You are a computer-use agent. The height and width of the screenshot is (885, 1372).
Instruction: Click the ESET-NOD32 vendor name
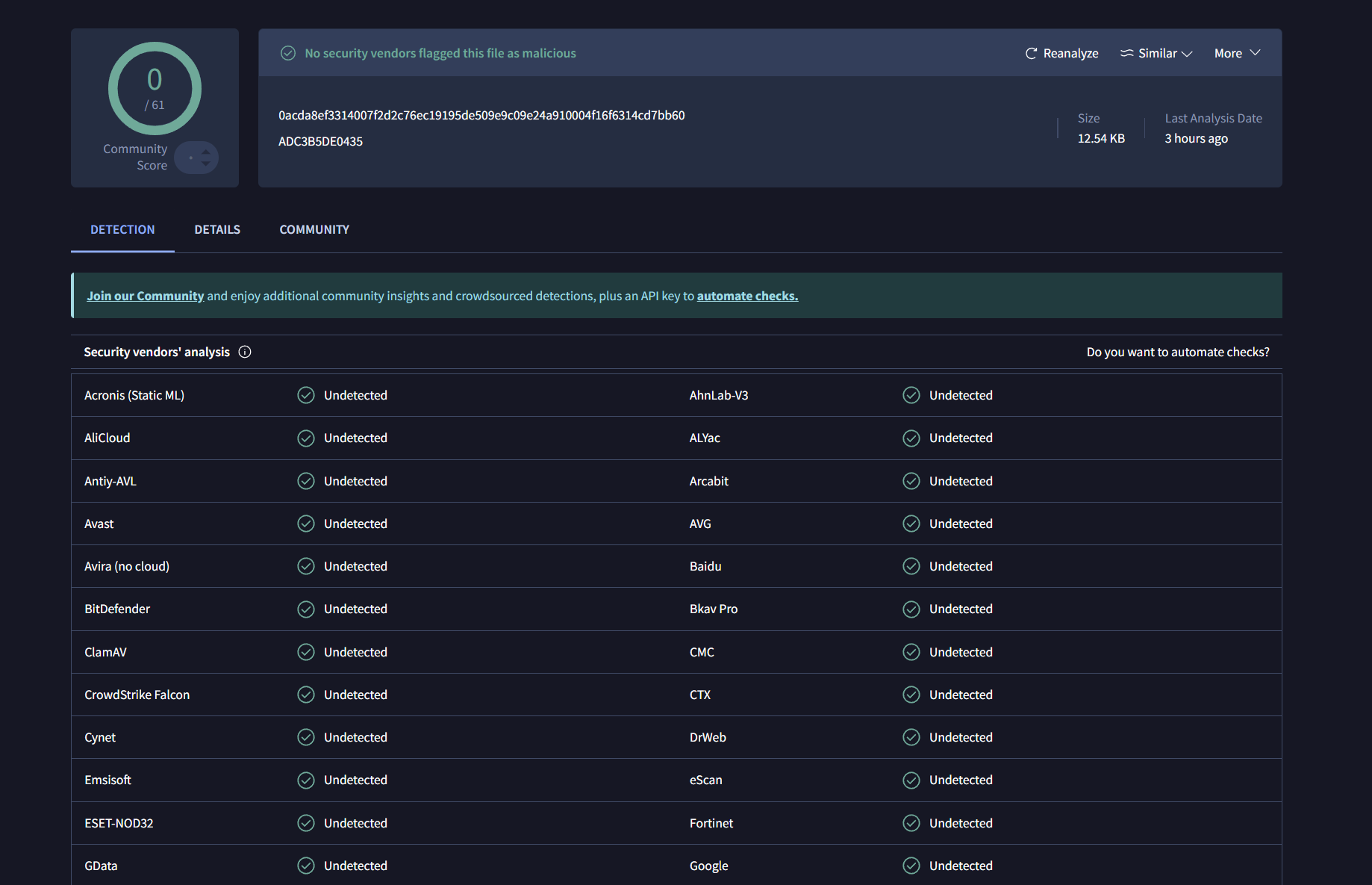coord(119,823)
